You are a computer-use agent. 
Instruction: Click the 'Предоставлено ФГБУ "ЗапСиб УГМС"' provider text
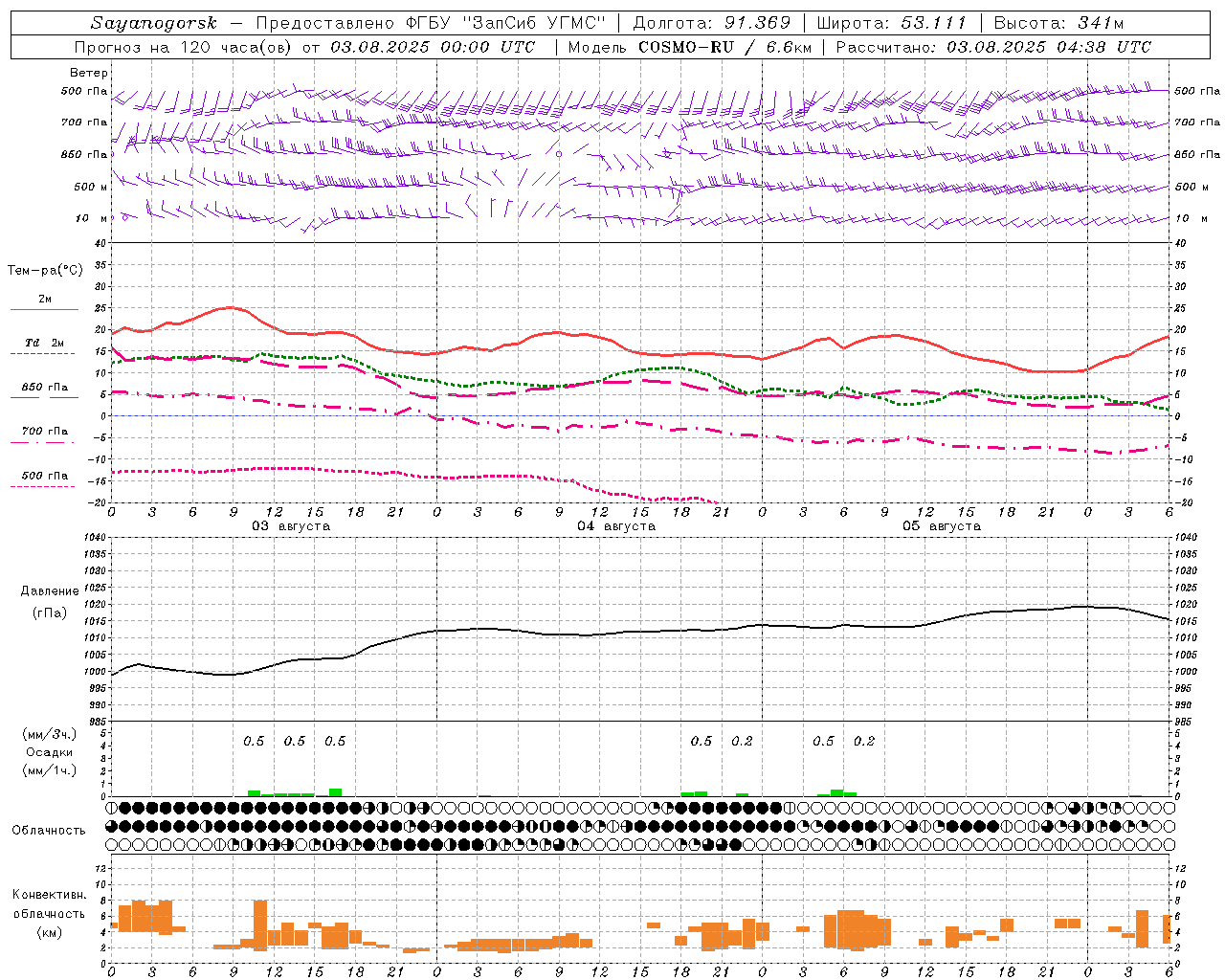point(431,23)
